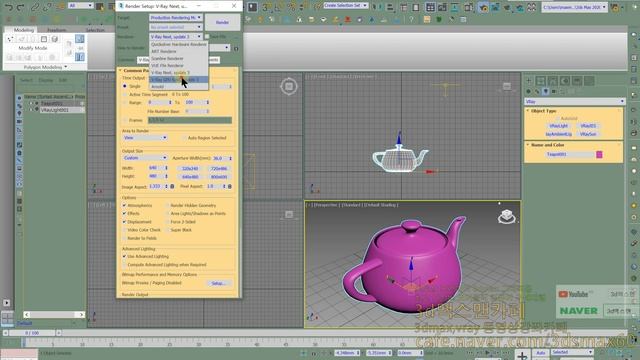This screenshot has height=360, width=640.
Task: Choose Arnold renderer from the list
Action: tap(179, 87)
